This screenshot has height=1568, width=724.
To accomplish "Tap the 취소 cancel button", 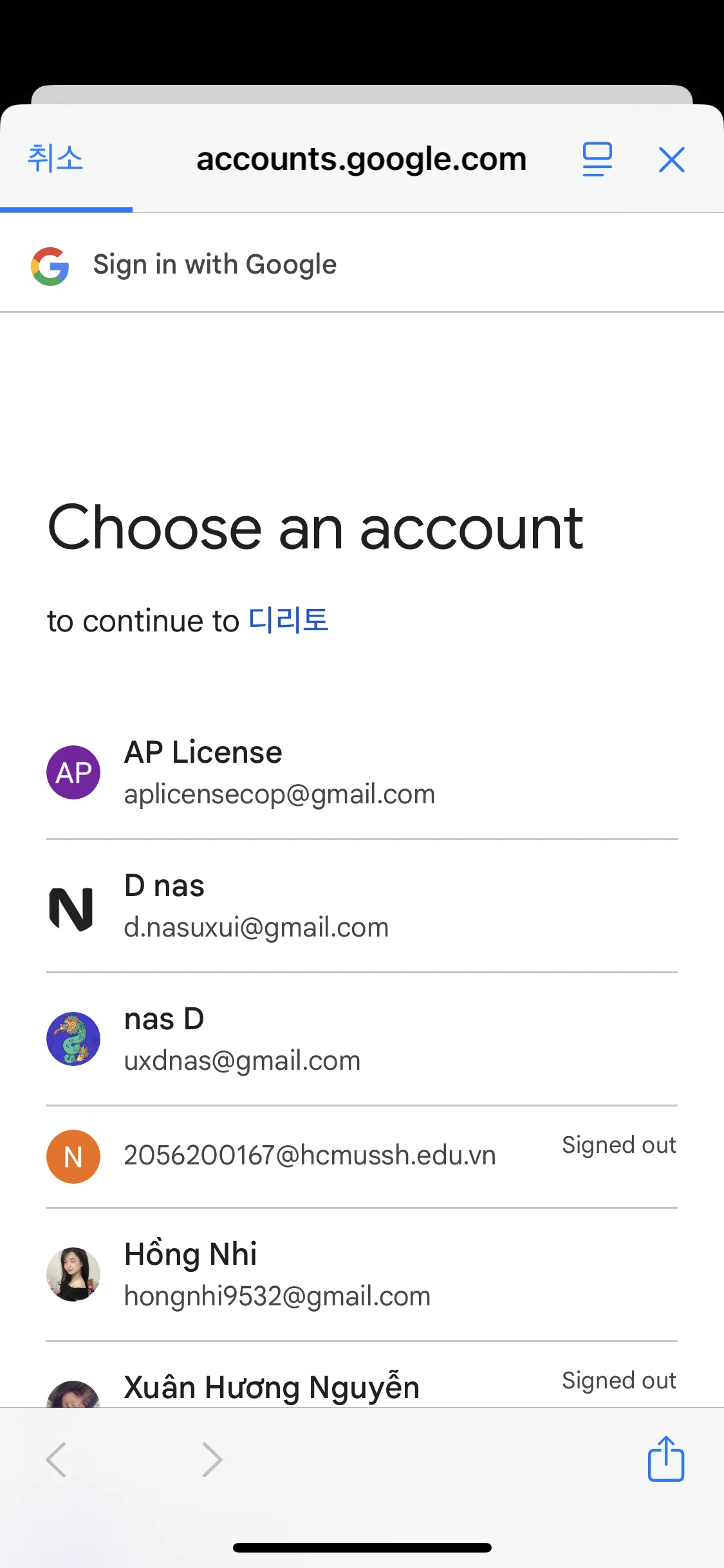I will pyautogui.click(x=55, y=158).
